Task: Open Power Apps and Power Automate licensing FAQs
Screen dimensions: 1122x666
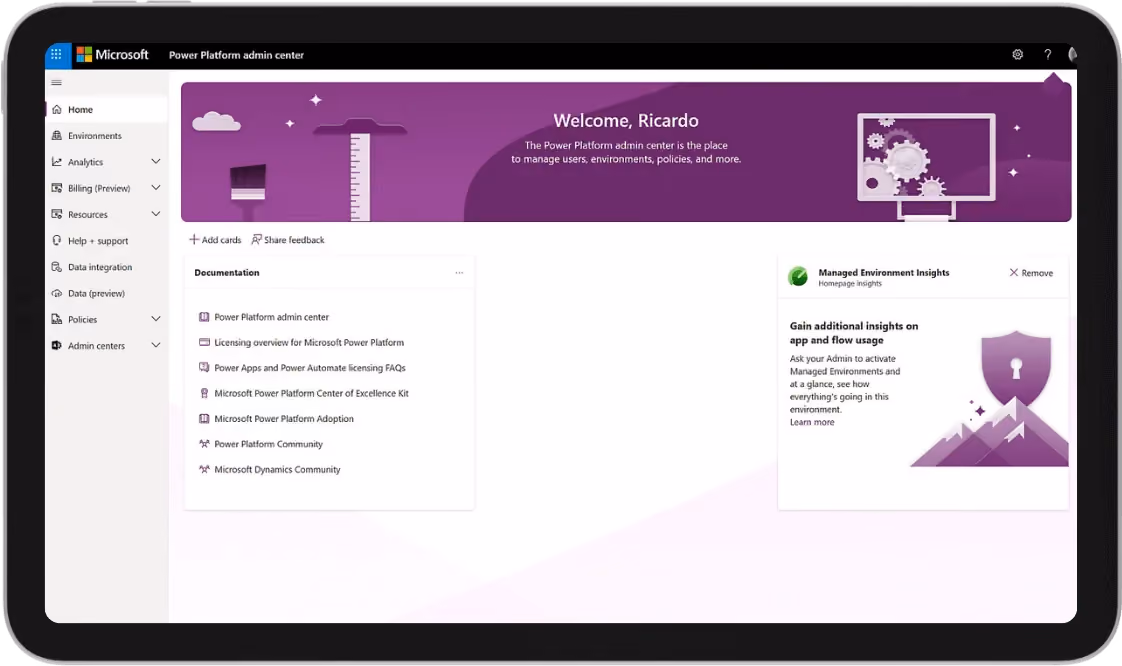Action: (x=310, y=368)
